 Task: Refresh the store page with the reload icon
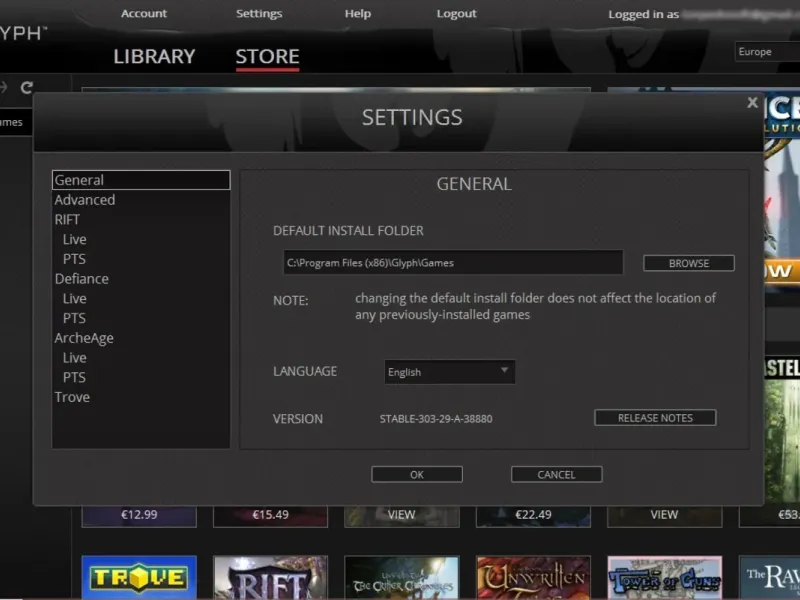click(x=27, y=87)
